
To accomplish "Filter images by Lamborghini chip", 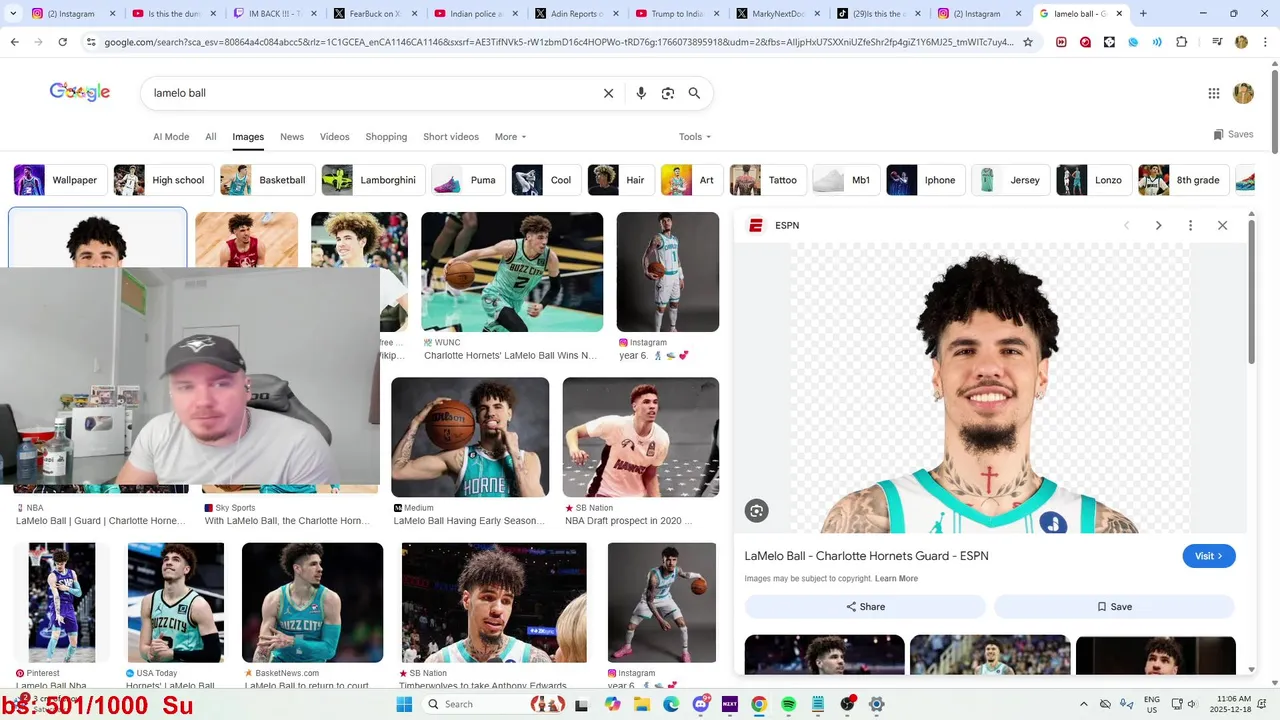I will pos(373,180).
